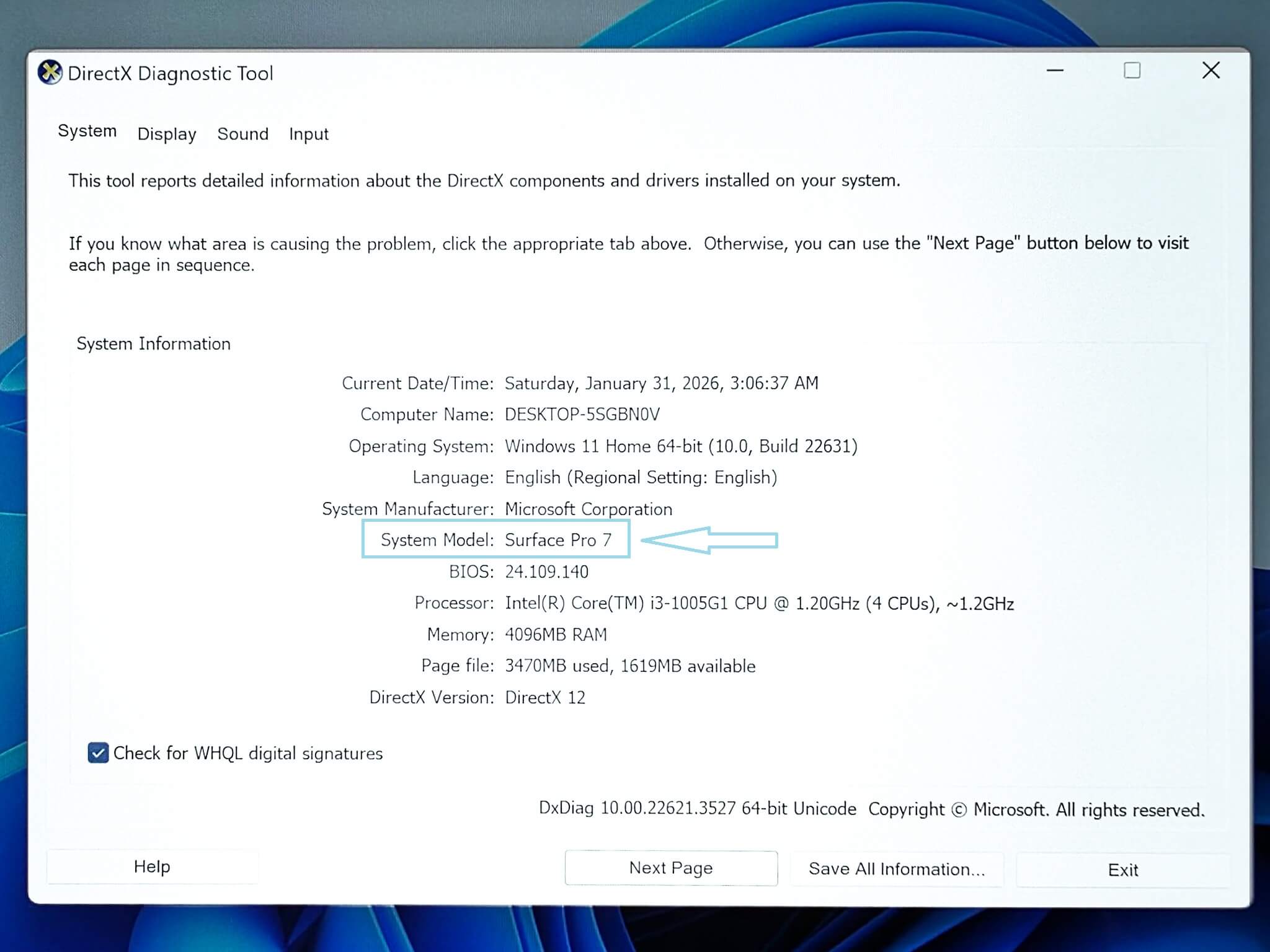The image size is (1270, 952).
Task: Click the Language label
Action: point(453,477)
